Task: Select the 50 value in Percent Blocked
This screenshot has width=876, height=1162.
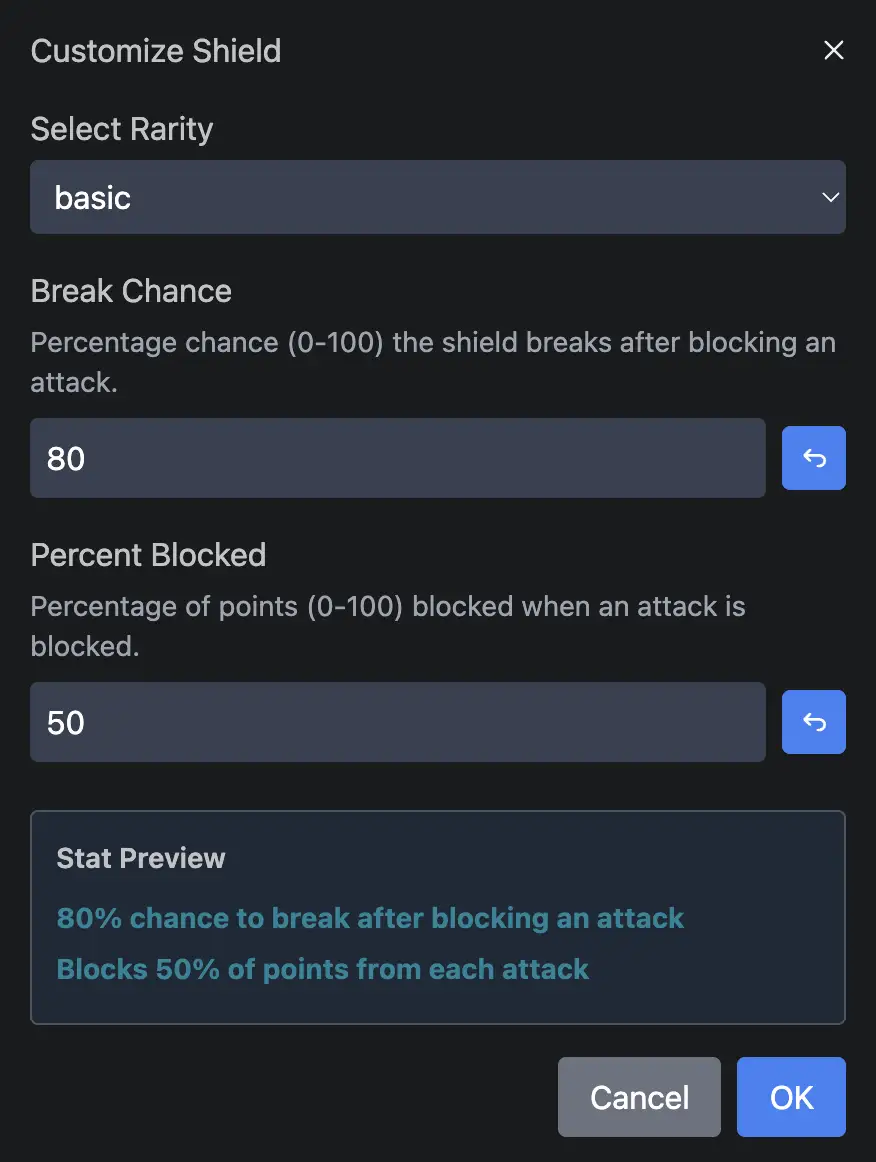Action: (x=66, y=722)
